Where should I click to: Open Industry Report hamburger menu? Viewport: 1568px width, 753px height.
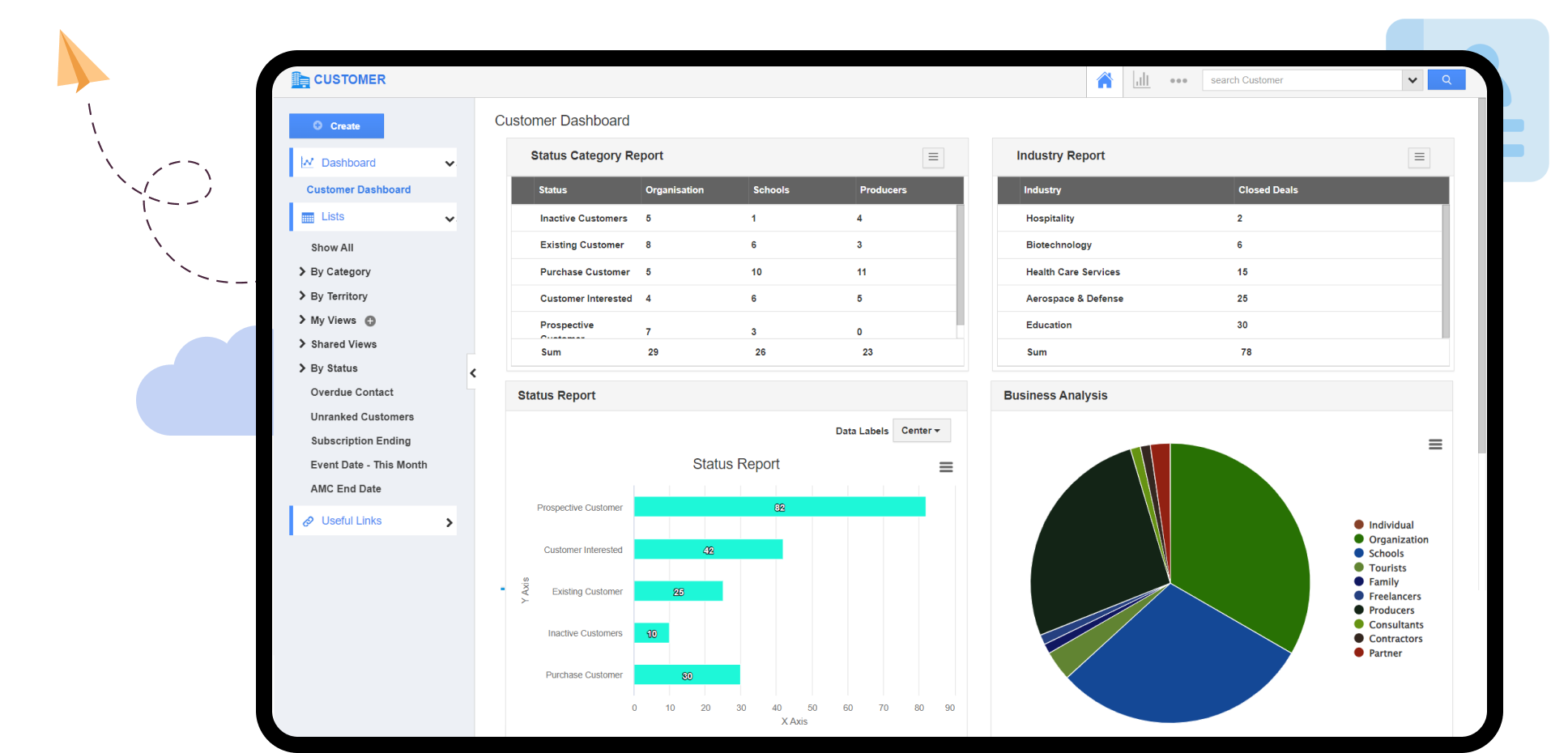(x=1419, y=157)
